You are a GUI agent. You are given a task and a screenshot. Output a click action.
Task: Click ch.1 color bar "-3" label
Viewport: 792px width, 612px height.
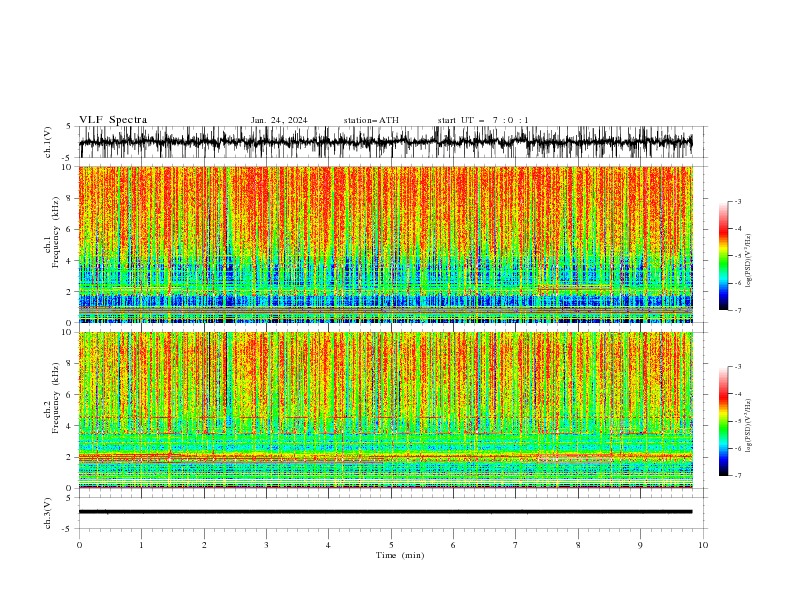tap(738, 201)
